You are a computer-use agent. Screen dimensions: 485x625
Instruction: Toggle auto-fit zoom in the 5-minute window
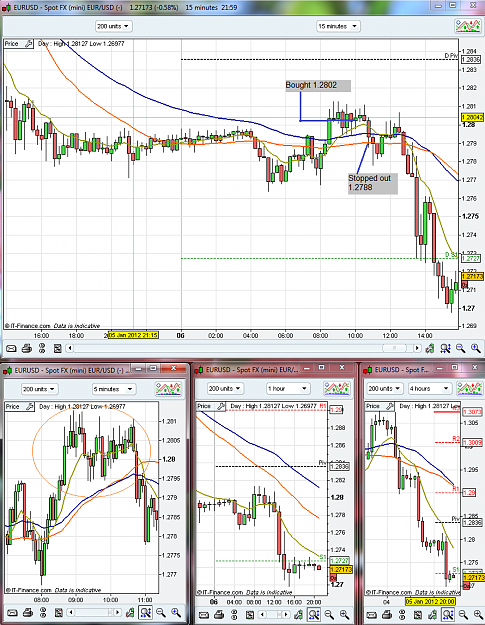click(145, 612)
